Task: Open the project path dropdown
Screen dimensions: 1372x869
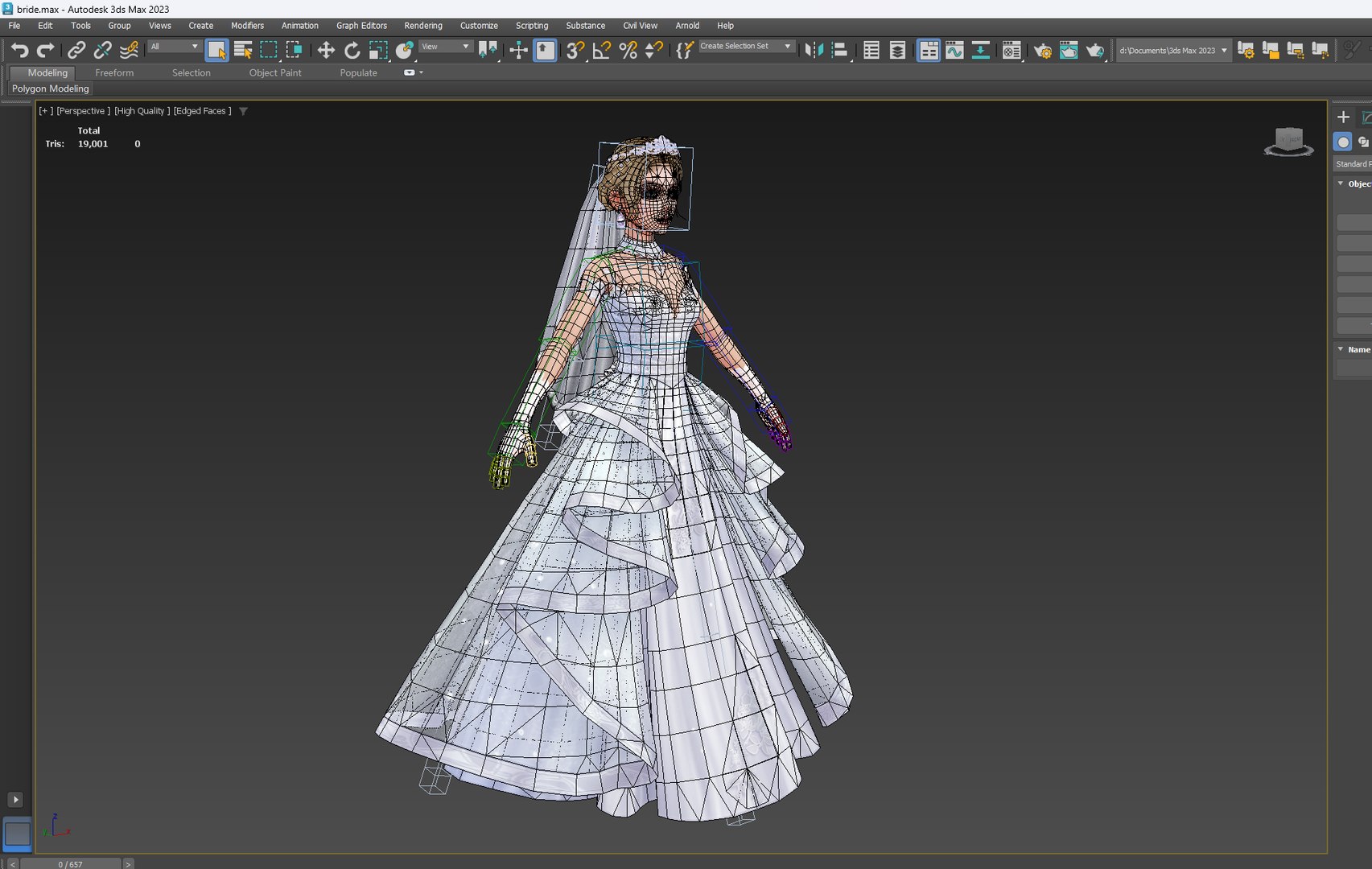Action: [x=1173, y=51]
